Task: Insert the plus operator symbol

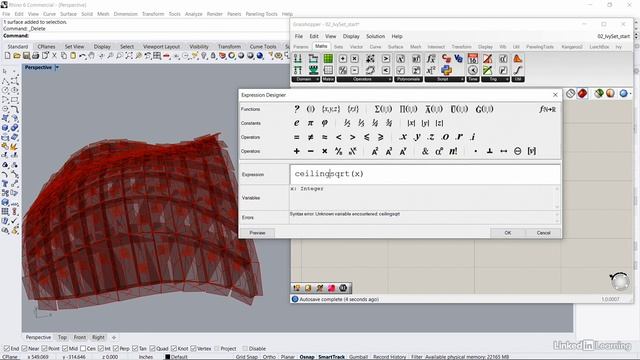Action: (x=297, y=151)
